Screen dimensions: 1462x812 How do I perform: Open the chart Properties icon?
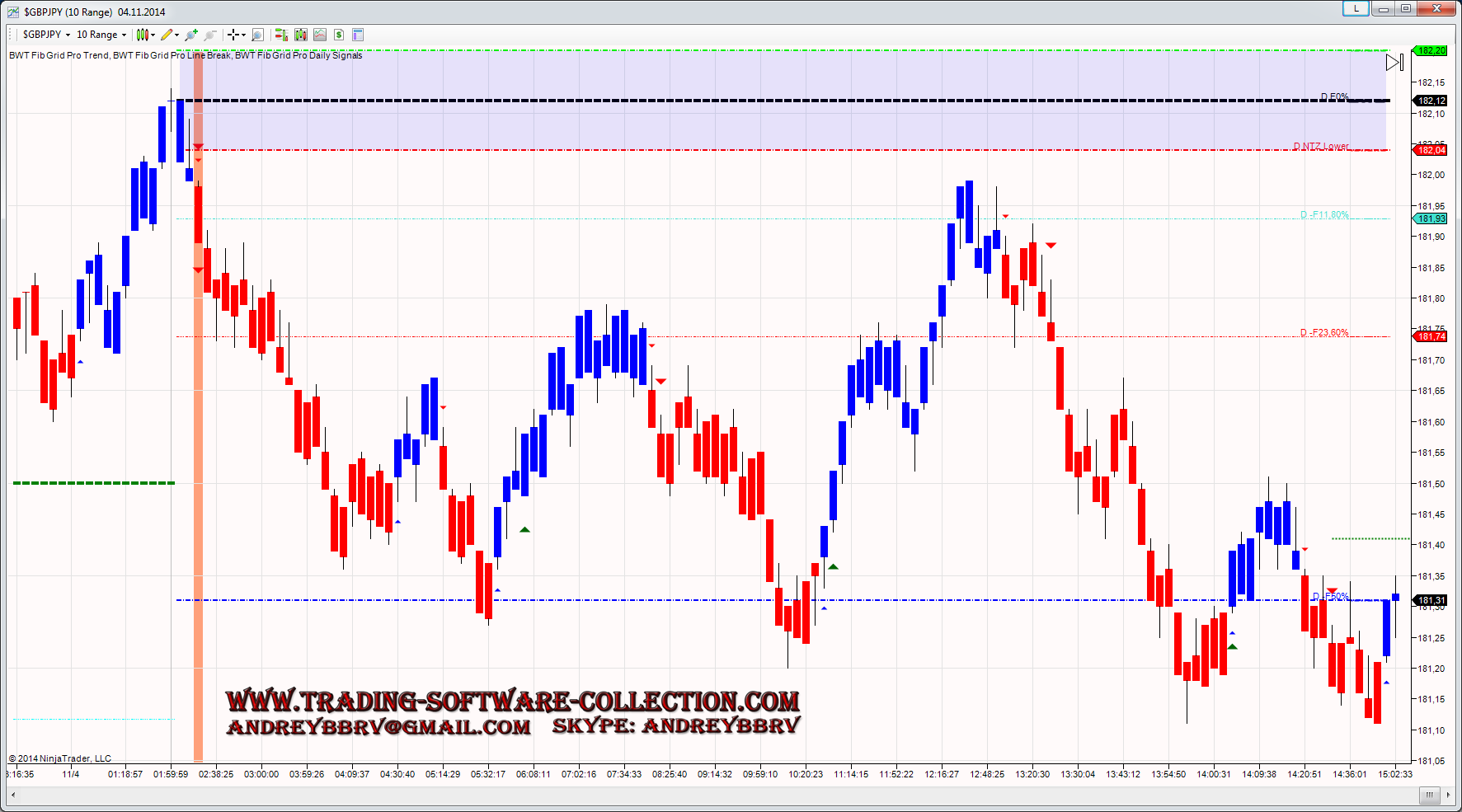tap(358, 35)
